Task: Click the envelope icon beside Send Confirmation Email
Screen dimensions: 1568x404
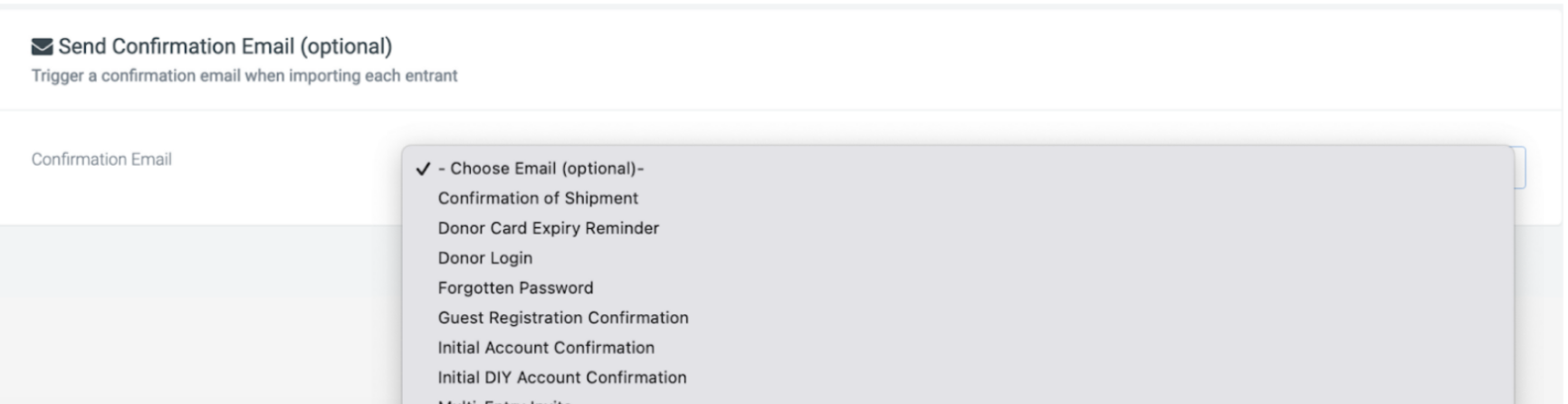Action: click(42, 47)
